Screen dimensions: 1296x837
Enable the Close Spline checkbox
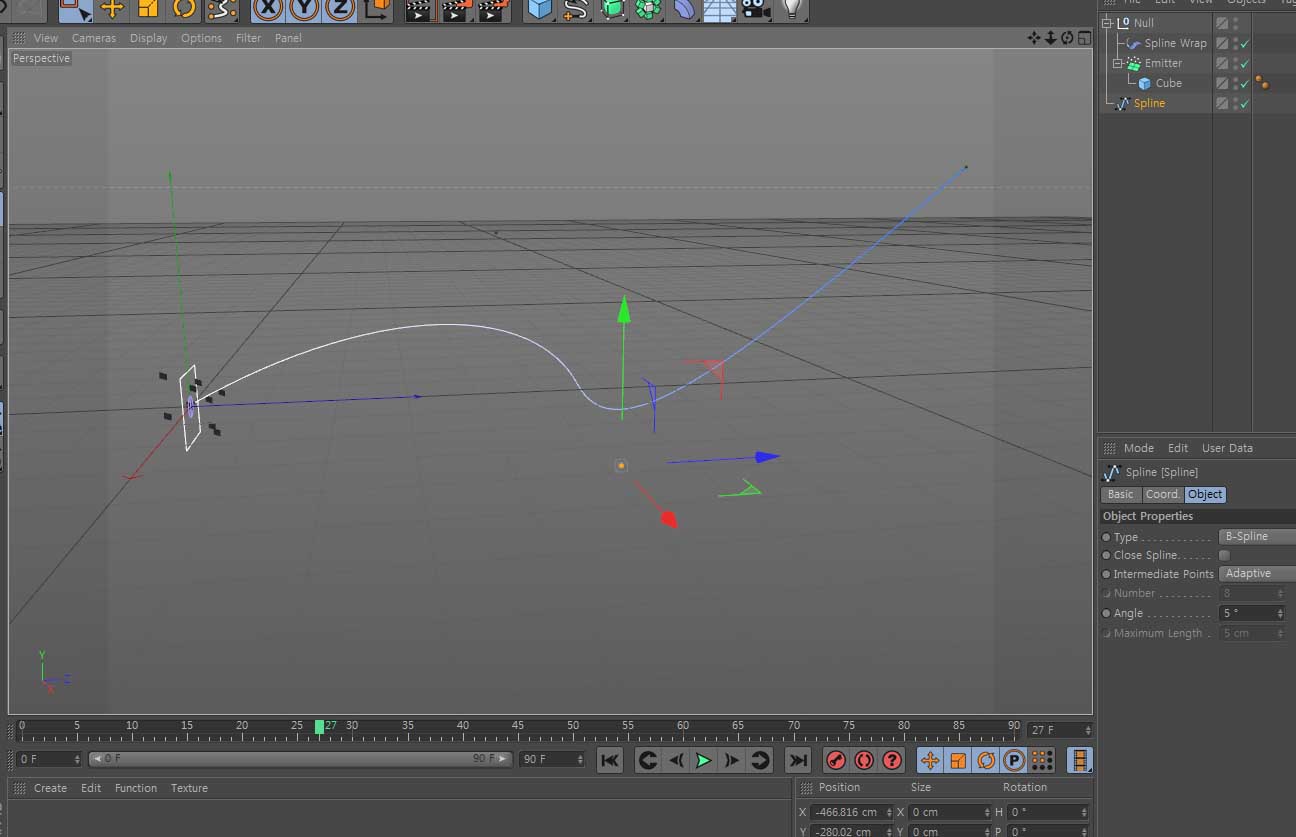point(1225,555)
